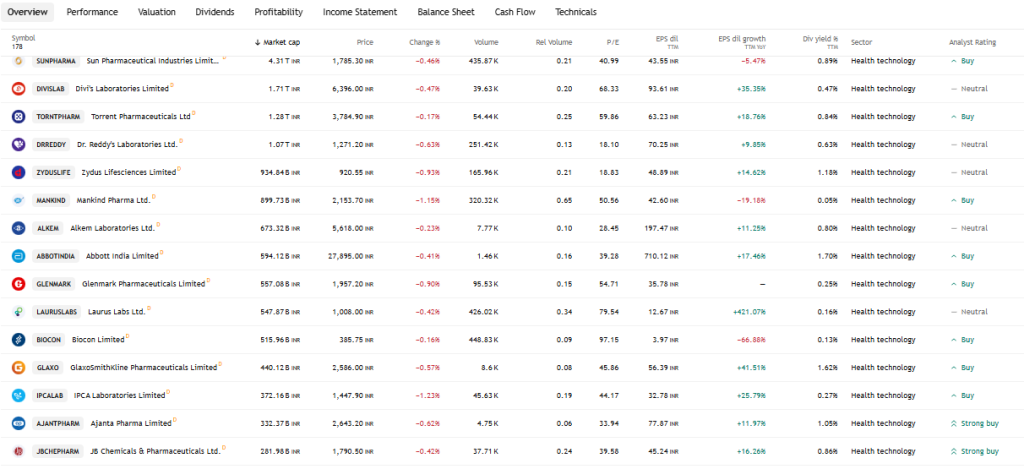
Task: Click the Glenmark Pharmaceuticals logo icon
Action: [x=18, y=284]
